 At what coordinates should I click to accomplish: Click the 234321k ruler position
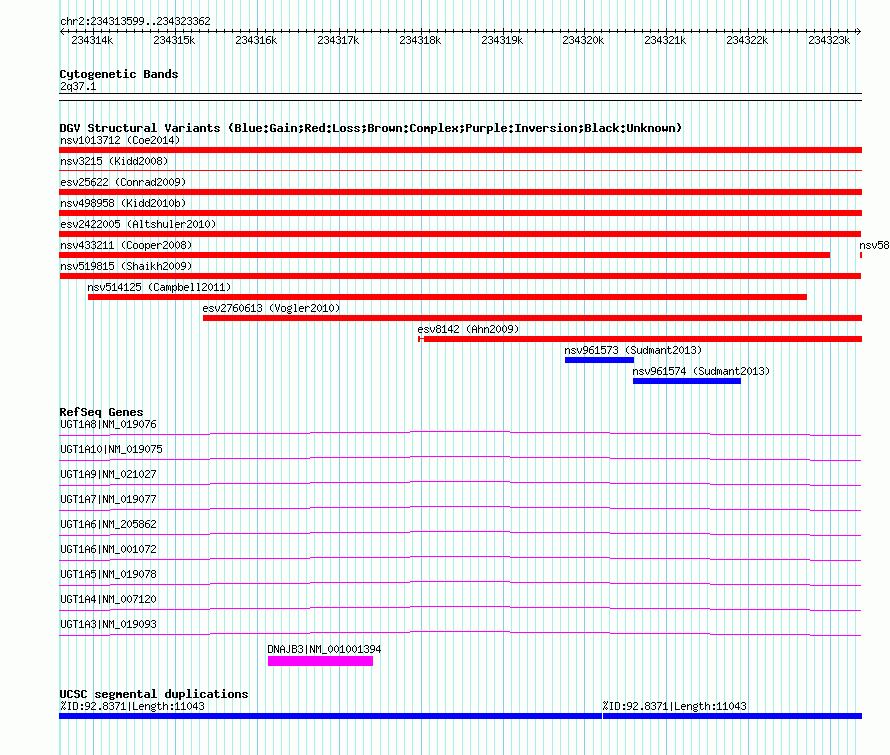click(665, 40)
